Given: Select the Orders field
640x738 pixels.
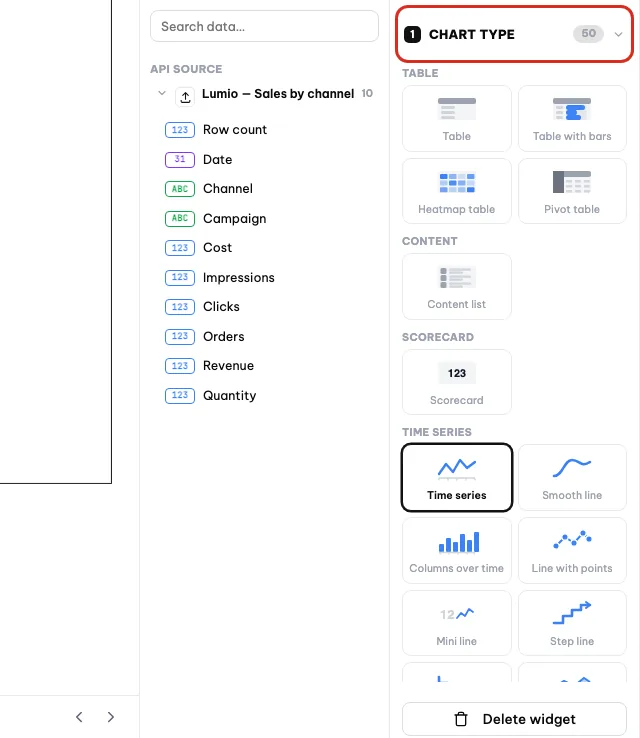Looking at the screenshot, I should pyautogui.click(x=224, y=337).
